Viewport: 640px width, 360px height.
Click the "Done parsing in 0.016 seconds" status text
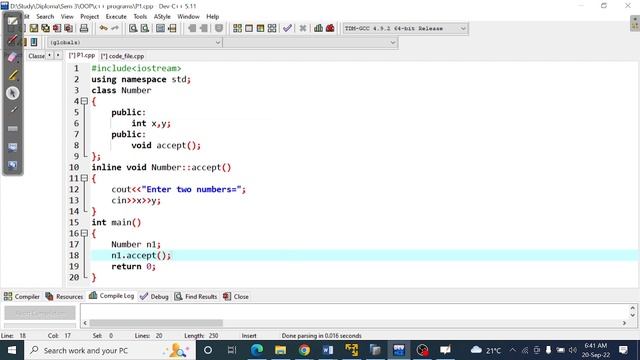coord(322,336)
